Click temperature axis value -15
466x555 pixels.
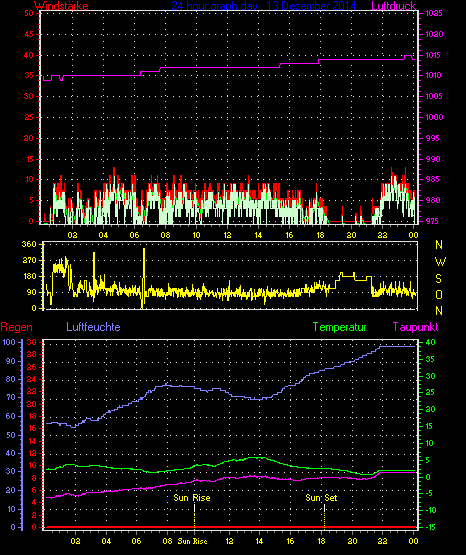point(430,527)
